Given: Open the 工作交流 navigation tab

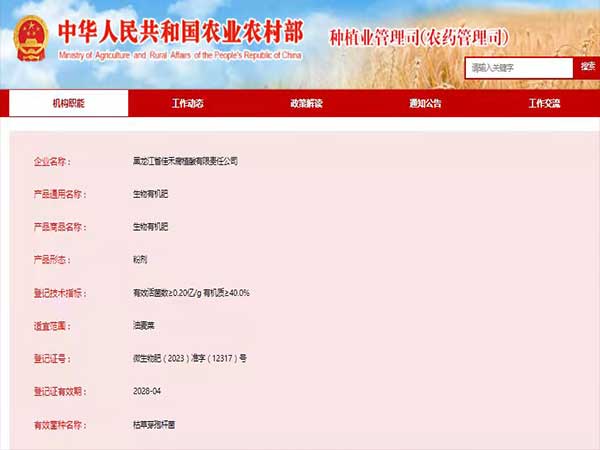Looking at the screenshot, I should point(544,104).
